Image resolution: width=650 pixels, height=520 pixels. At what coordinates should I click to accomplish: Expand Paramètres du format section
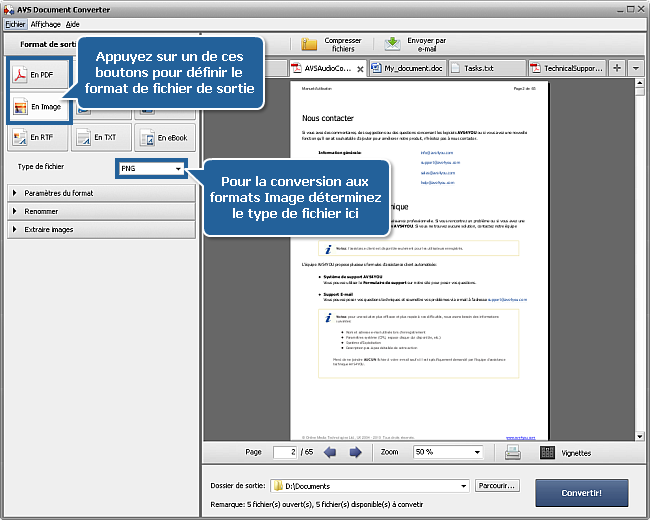[100, 193]
